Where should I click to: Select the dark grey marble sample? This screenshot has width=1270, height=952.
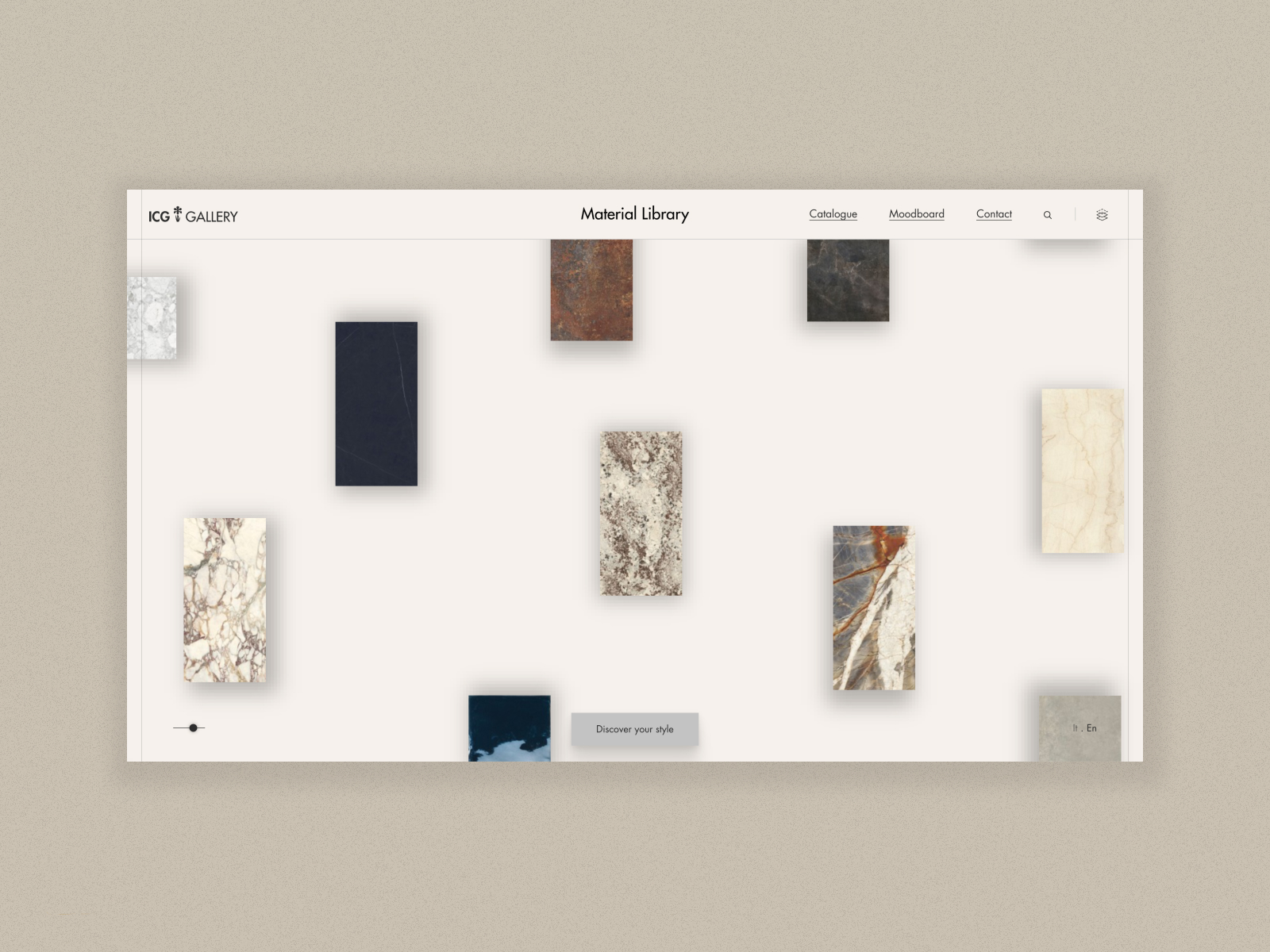(848, 280)
